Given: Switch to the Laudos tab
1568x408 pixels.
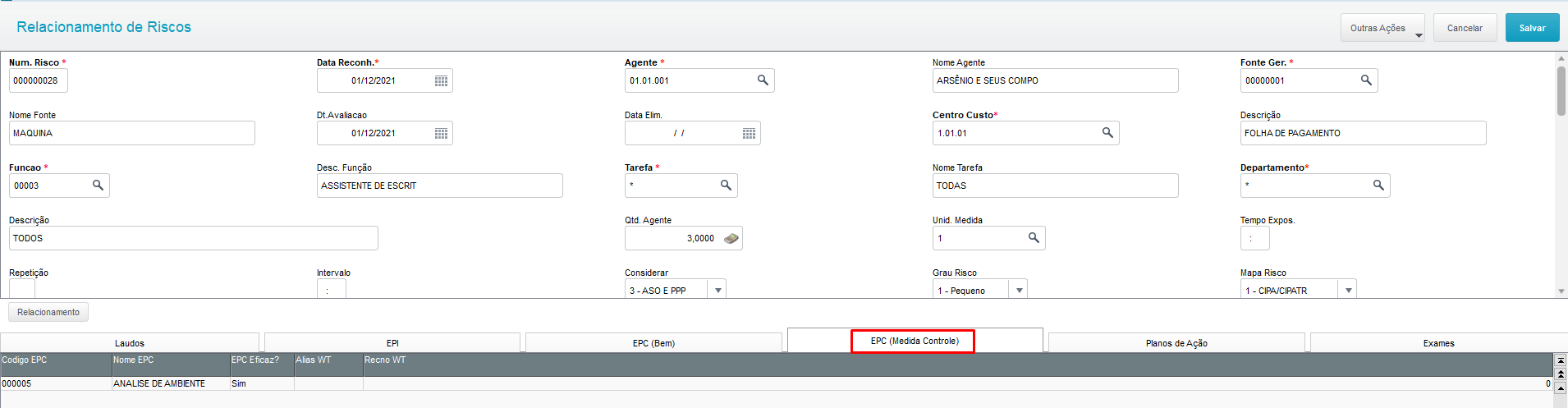Looking at the screenshot, I should [x=130, y=343].
